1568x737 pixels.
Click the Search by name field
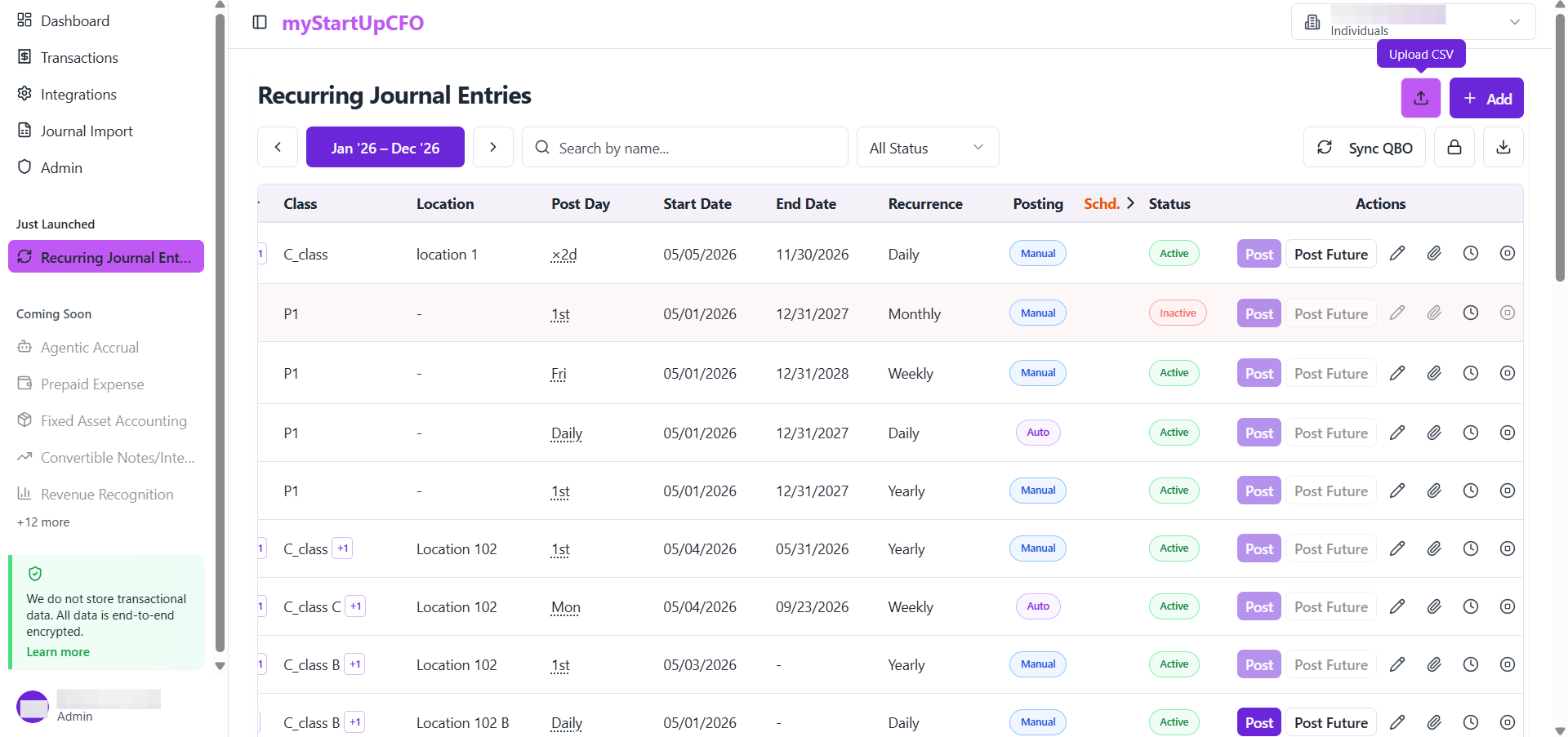tap(684, 147)
